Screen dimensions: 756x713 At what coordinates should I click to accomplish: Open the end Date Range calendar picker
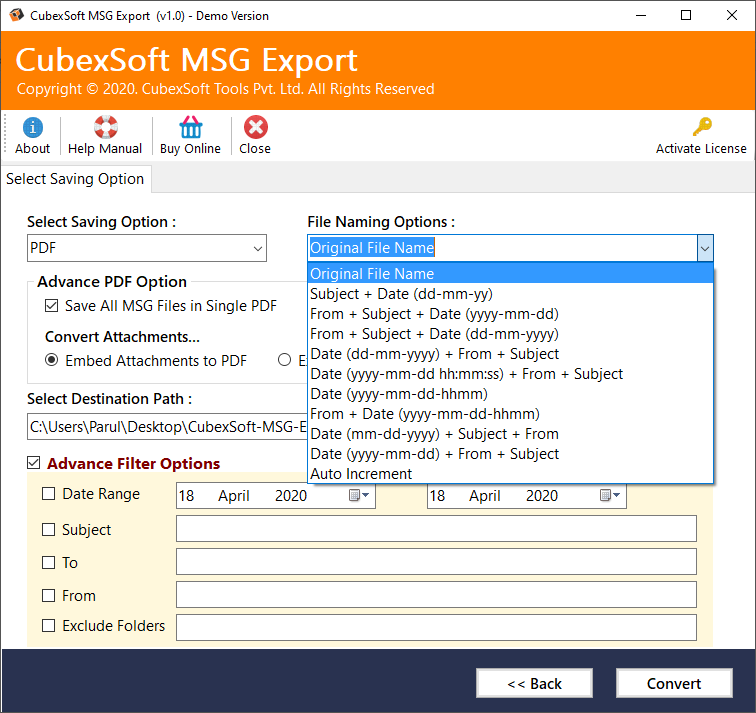pyautogui.click(x=611, y=496)
